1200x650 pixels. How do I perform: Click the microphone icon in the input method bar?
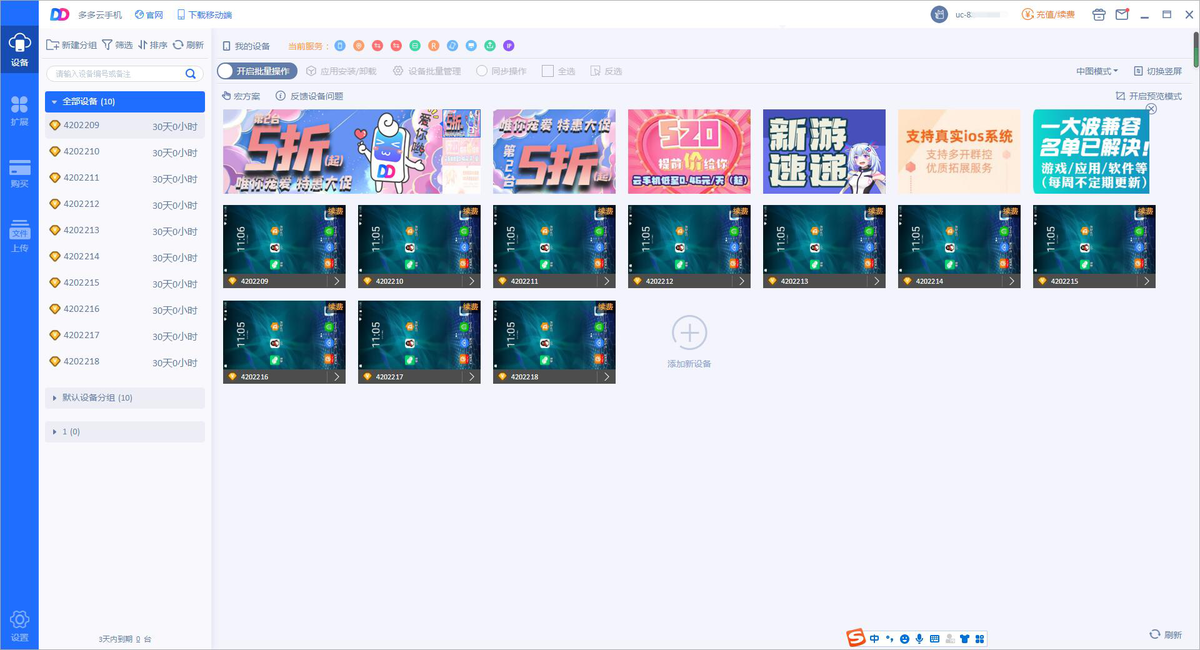tap(919, 638)
